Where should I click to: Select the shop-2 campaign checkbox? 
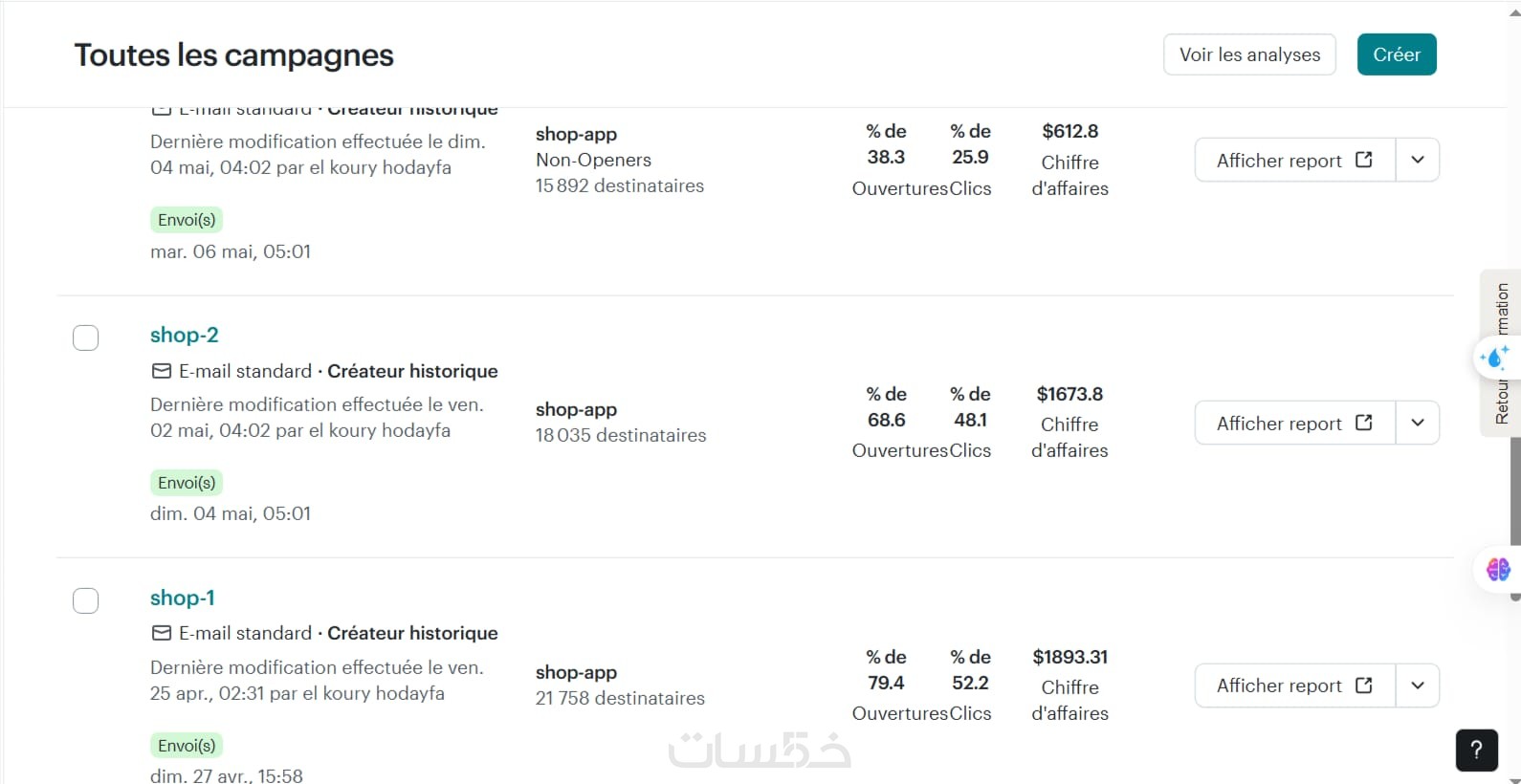[x=86, y=338]
